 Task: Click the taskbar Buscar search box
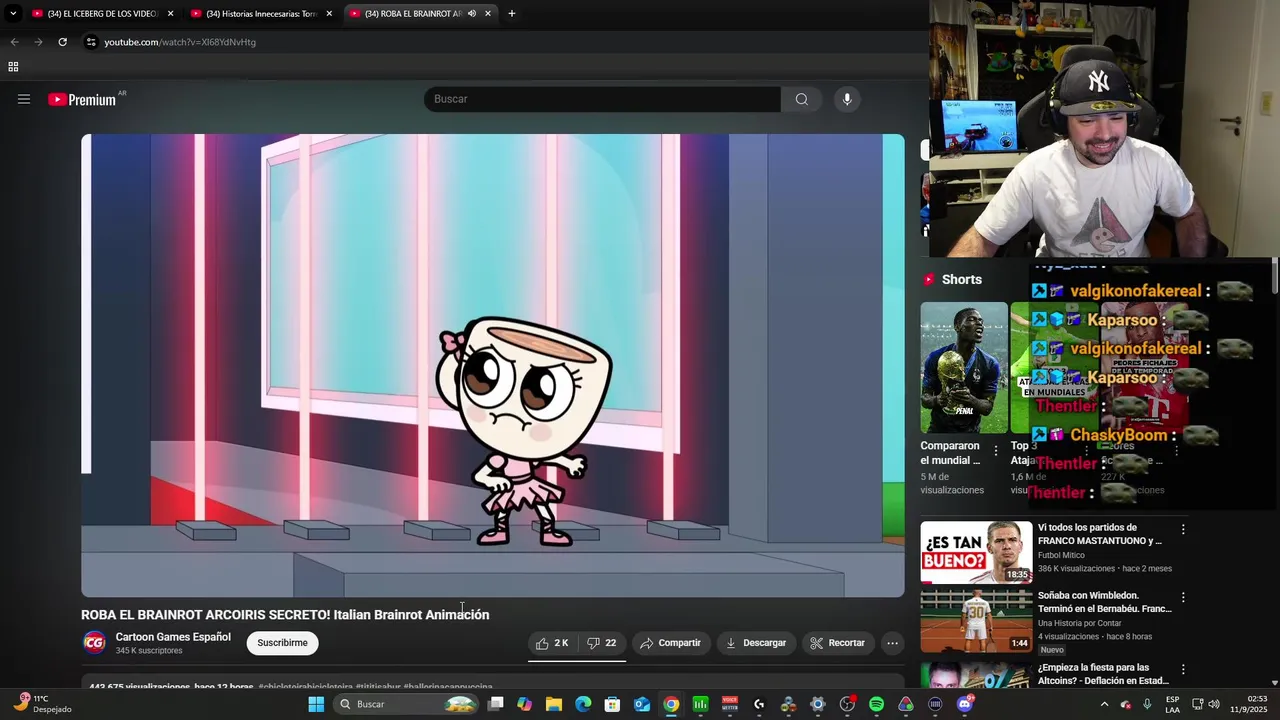tap(406, 704)
